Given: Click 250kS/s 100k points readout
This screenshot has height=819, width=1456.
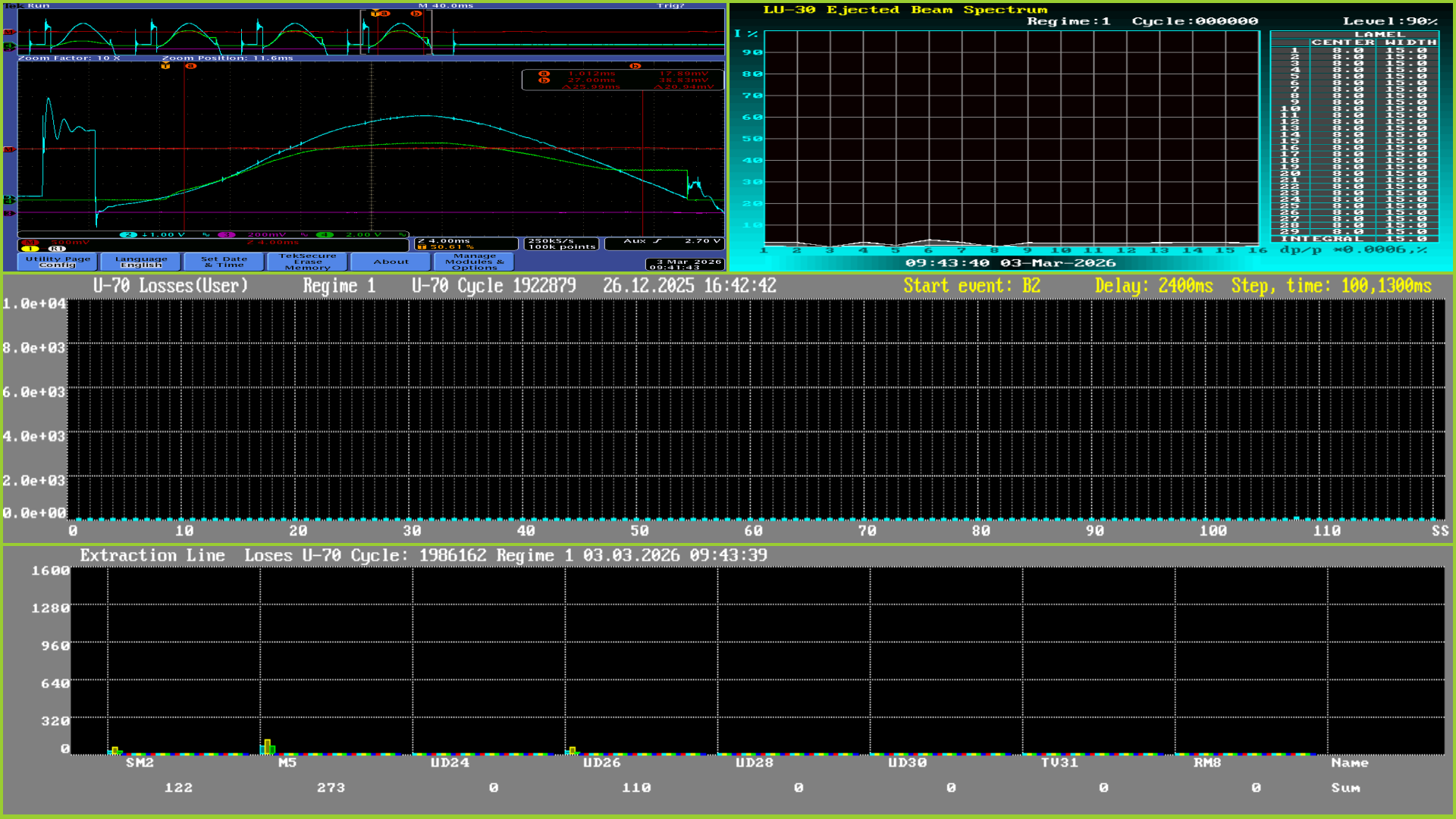Looking at the screenshot, I should 561,243.
